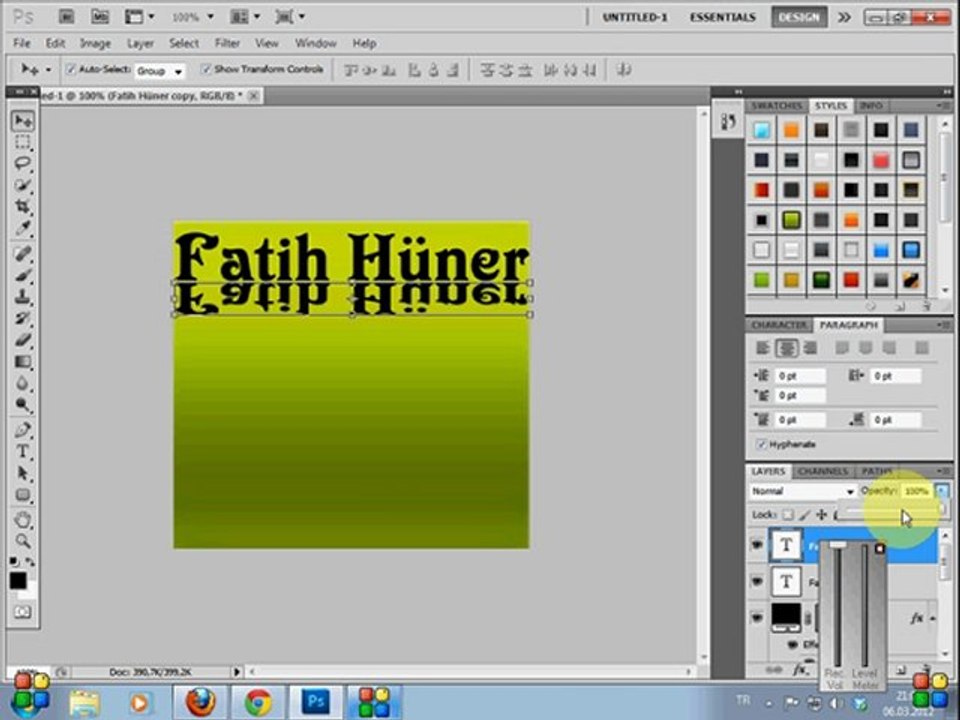Switch to the Swatches tab

[776, 106]
